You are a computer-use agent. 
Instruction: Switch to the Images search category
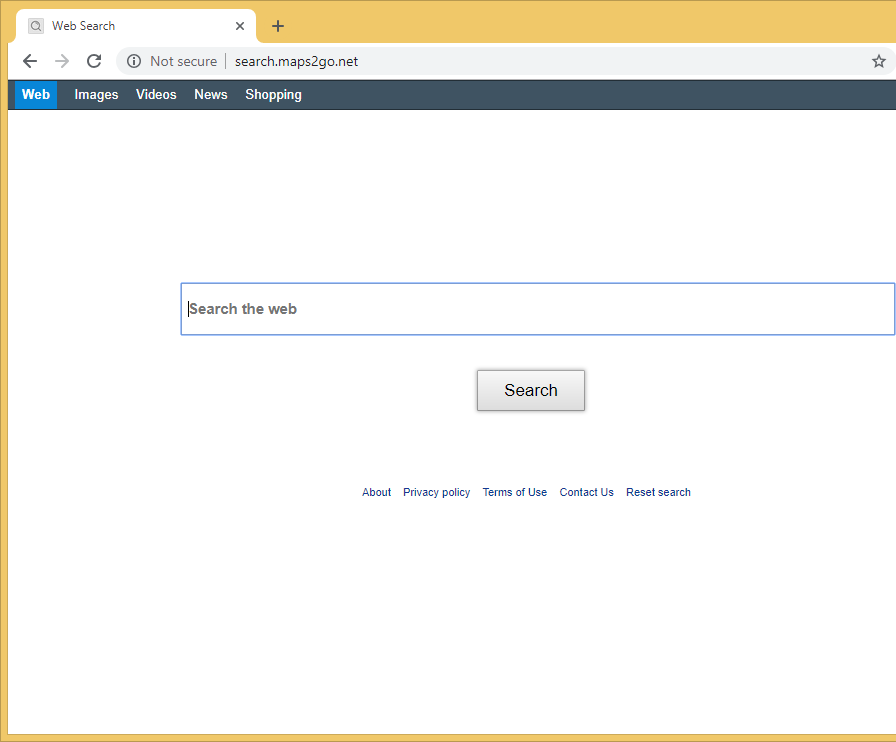coord(96,95)
